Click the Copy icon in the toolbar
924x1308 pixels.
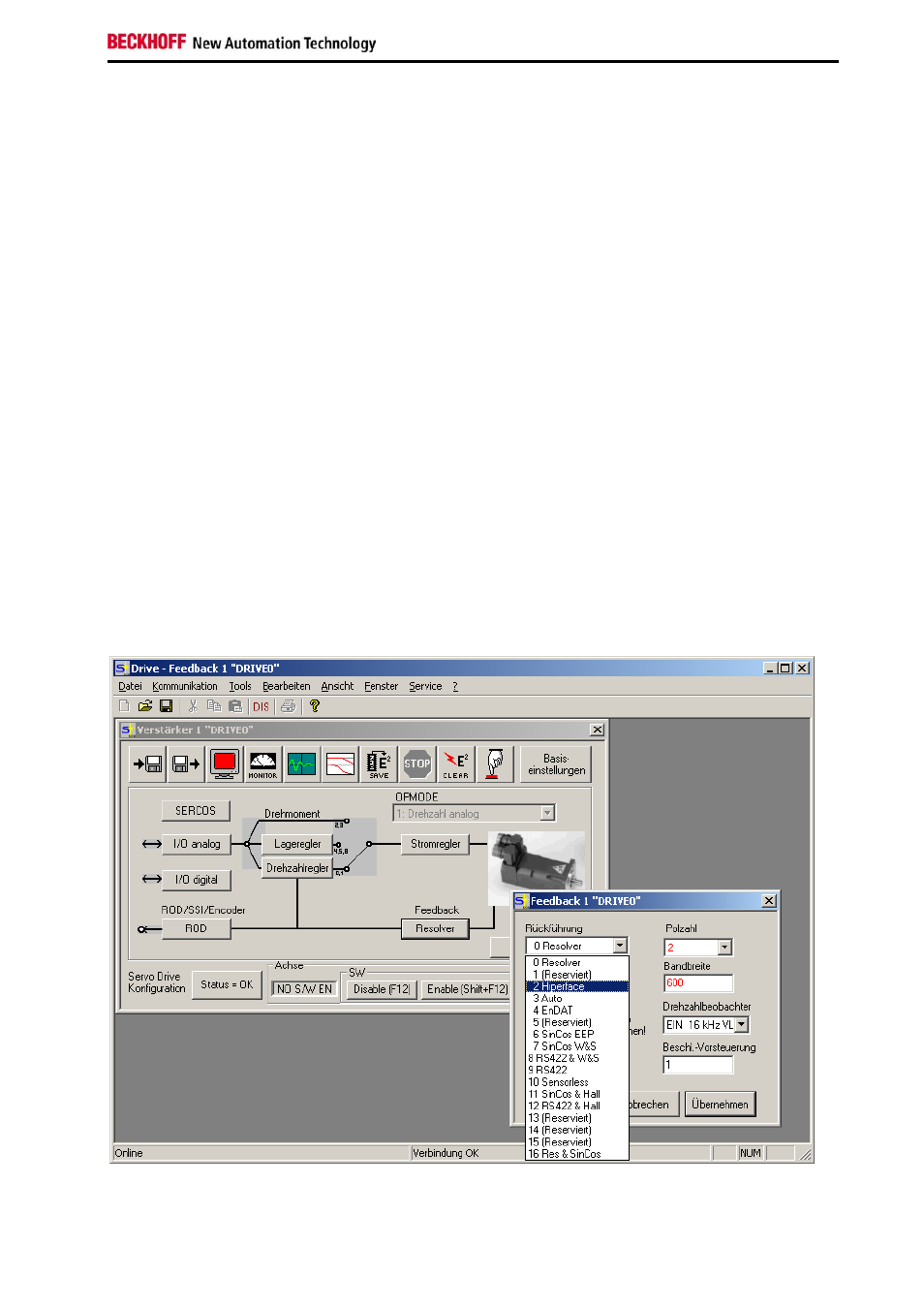214,706
